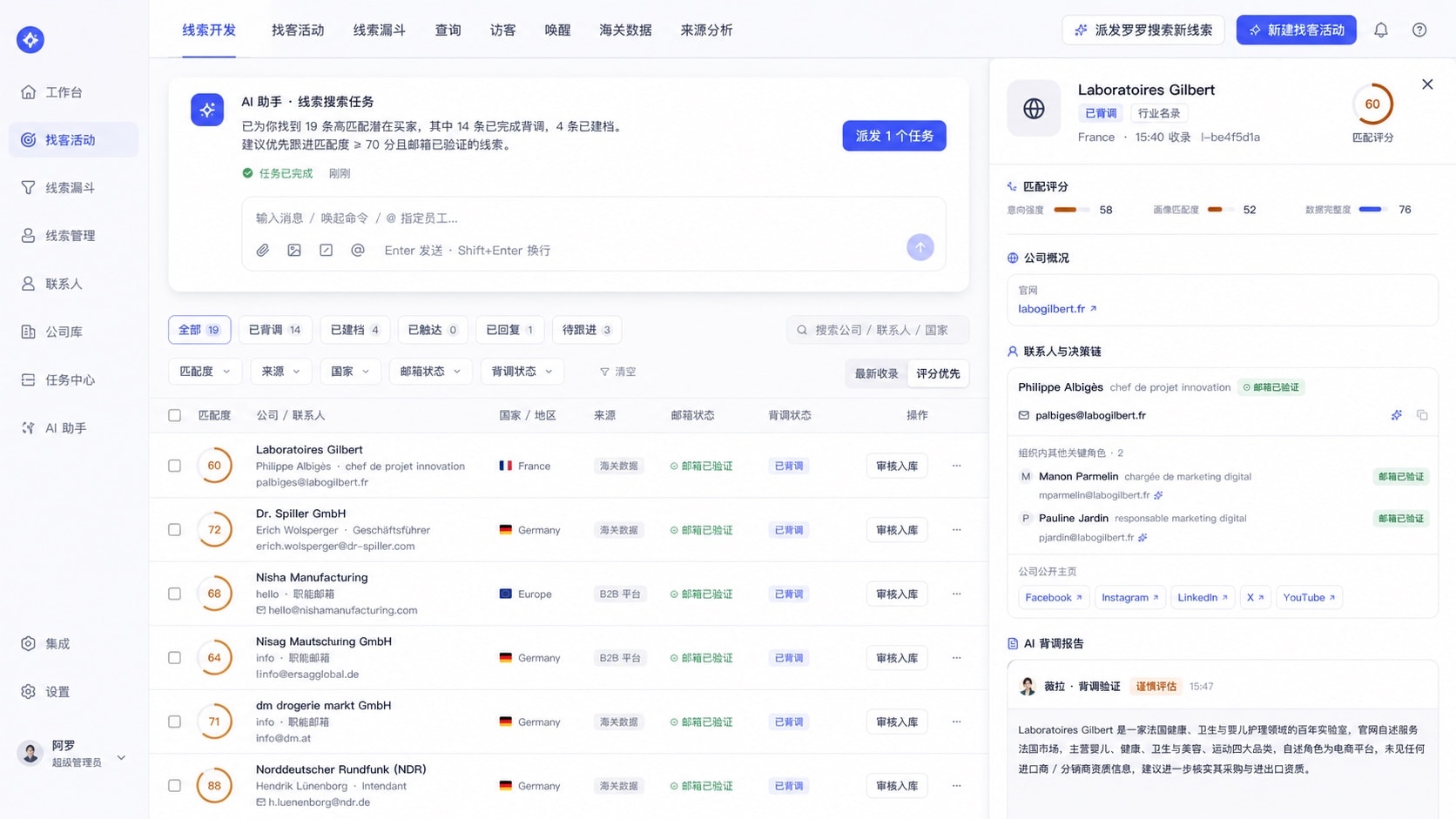Click the @ mention icon in chat box

coord(358,251)
